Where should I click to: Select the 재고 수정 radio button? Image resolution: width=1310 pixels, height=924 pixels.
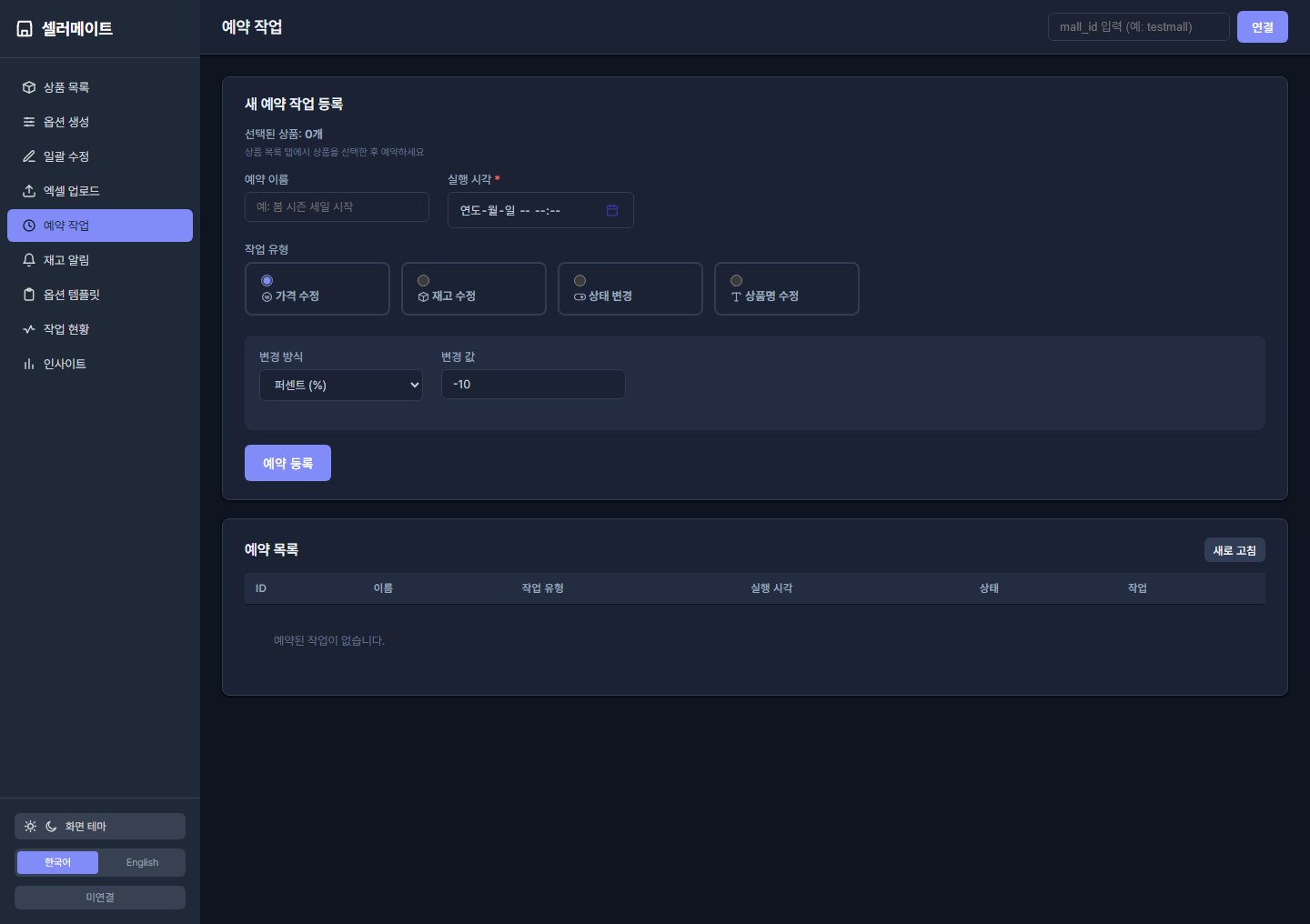point(423,280)
